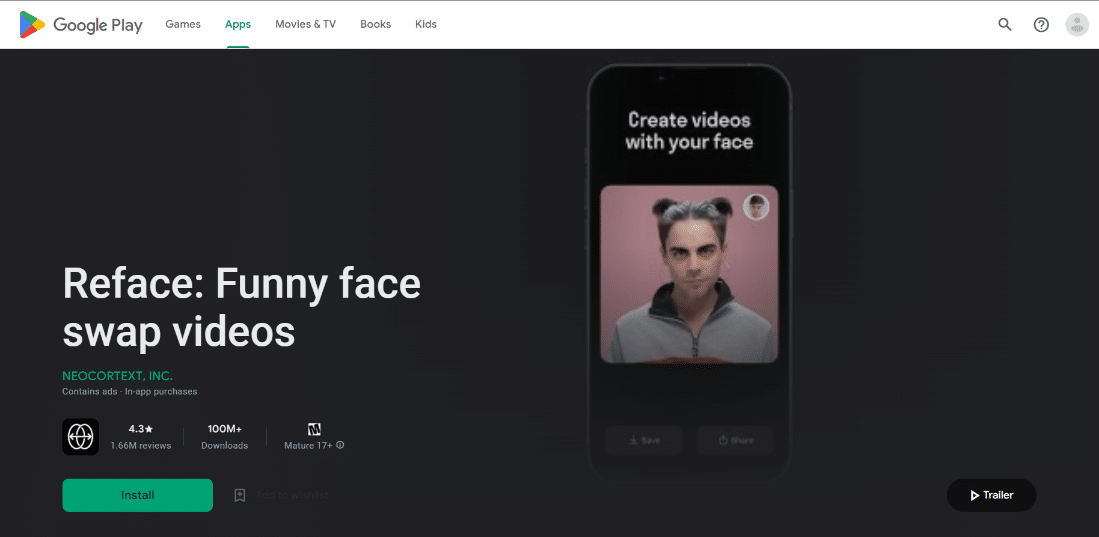
Task: Click the Create videos with your face caption
Action: [x=689, y=131]
